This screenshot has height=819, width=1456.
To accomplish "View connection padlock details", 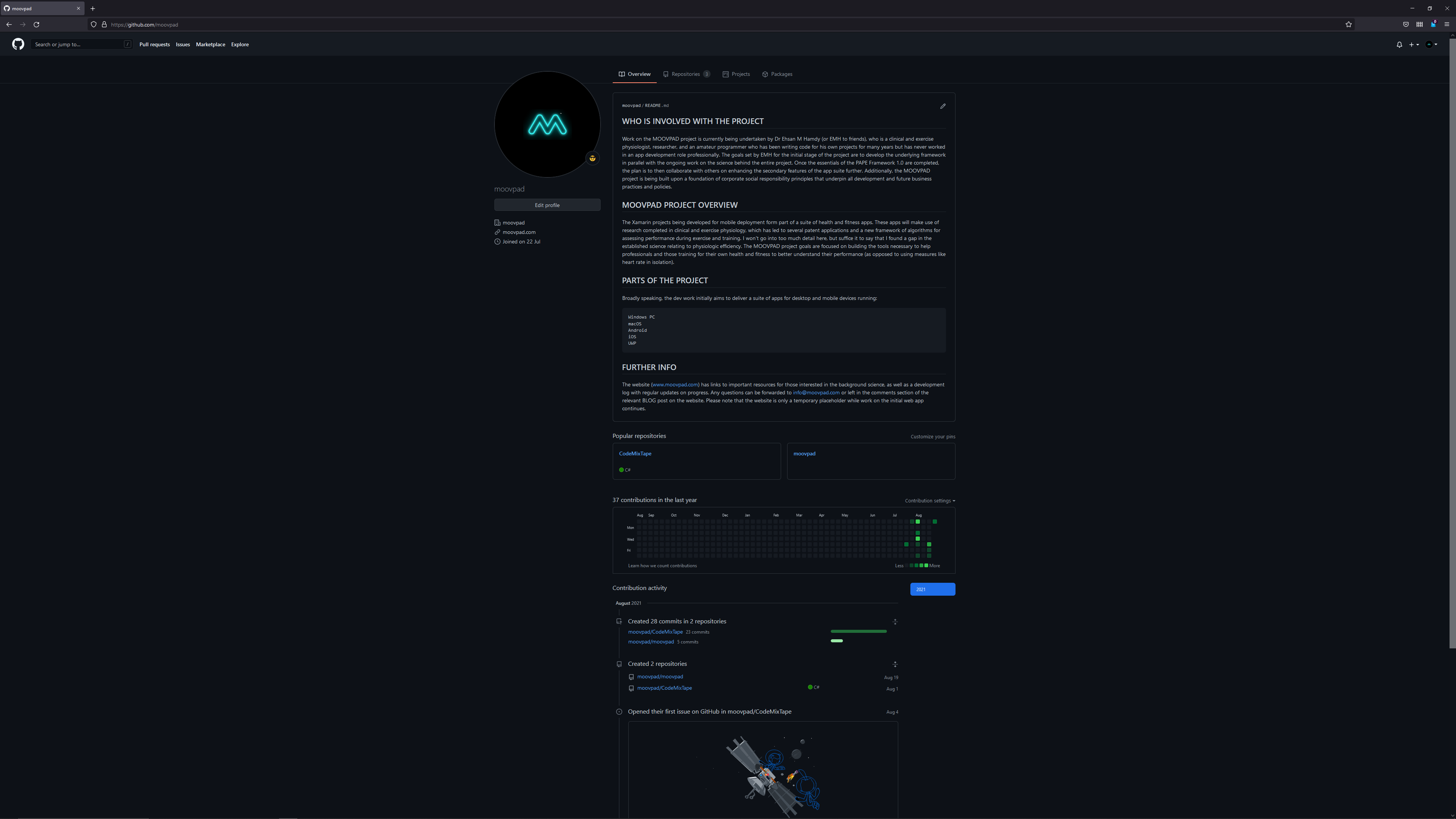I will [x=104, y=24].
